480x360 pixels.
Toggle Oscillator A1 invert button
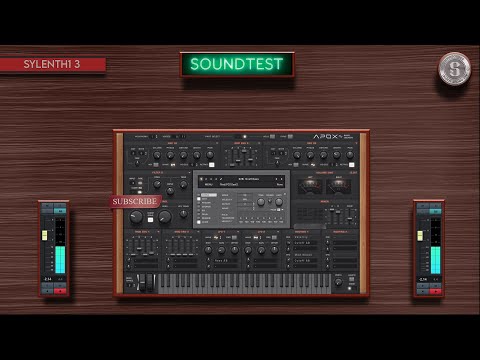coord(156,165)
